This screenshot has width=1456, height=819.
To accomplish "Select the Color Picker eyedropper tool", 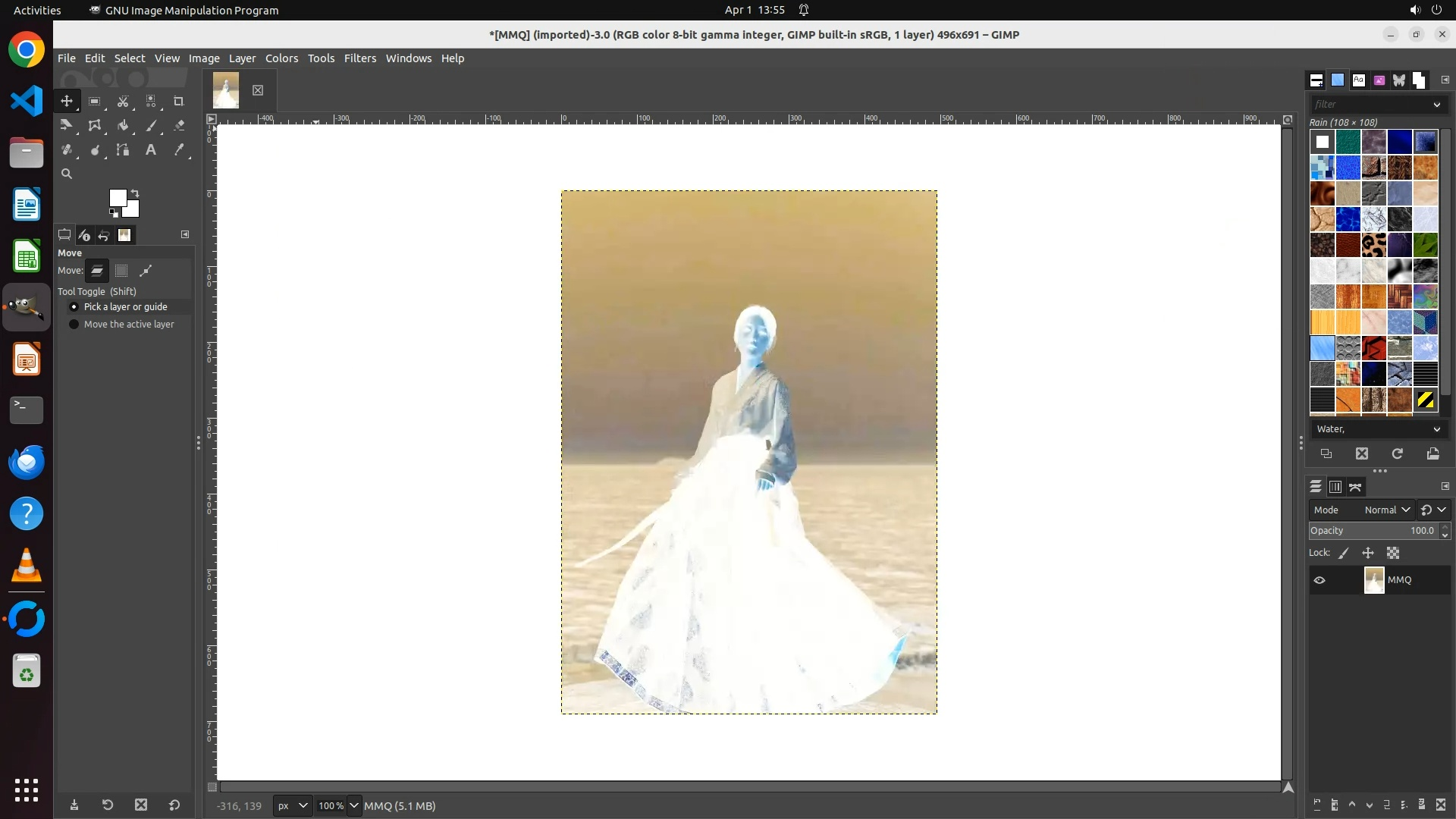I will coord(179,150).
